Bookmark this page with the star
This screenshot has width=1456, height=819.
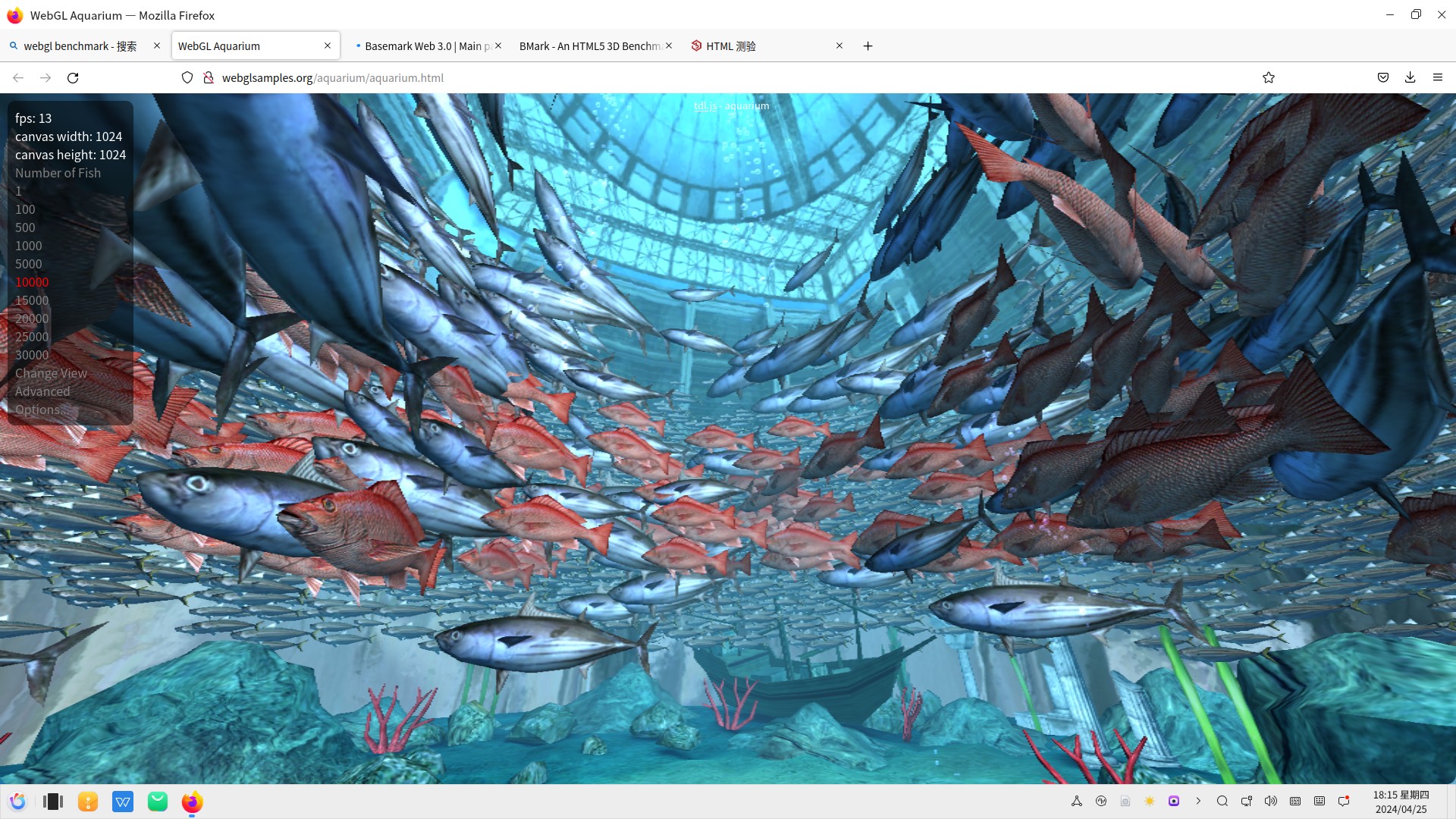click(1269, 78)
